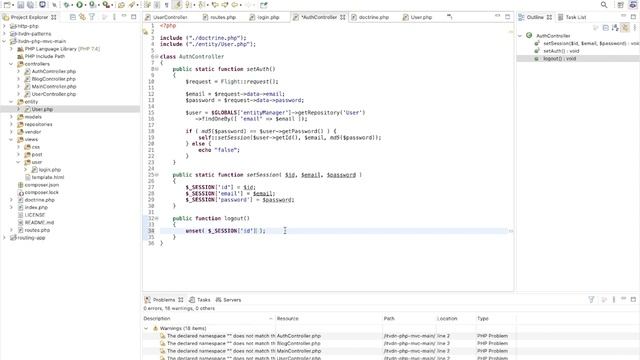The height and width of the screenshot is (360, 640).
Task: Click the Profile launch icon
Action: (93, 5)
